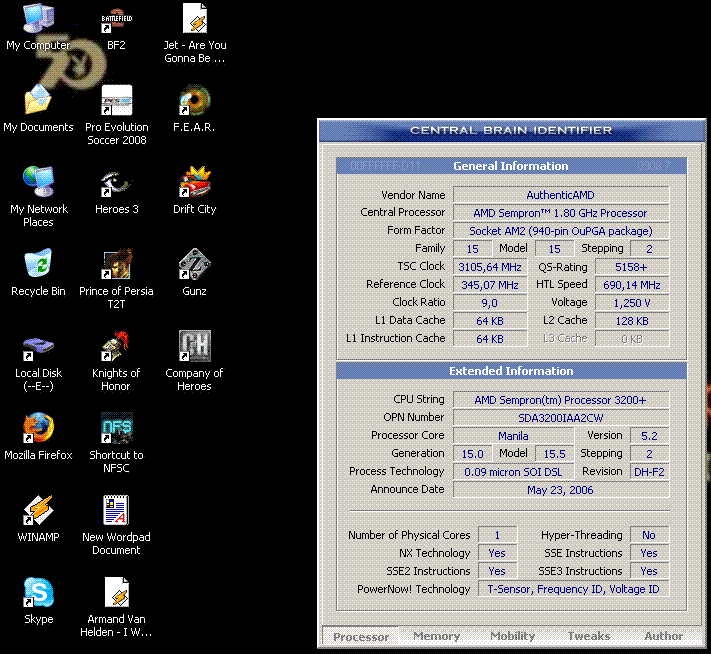
Task: Open the Recycle Bin
Action: pos(38,265)
